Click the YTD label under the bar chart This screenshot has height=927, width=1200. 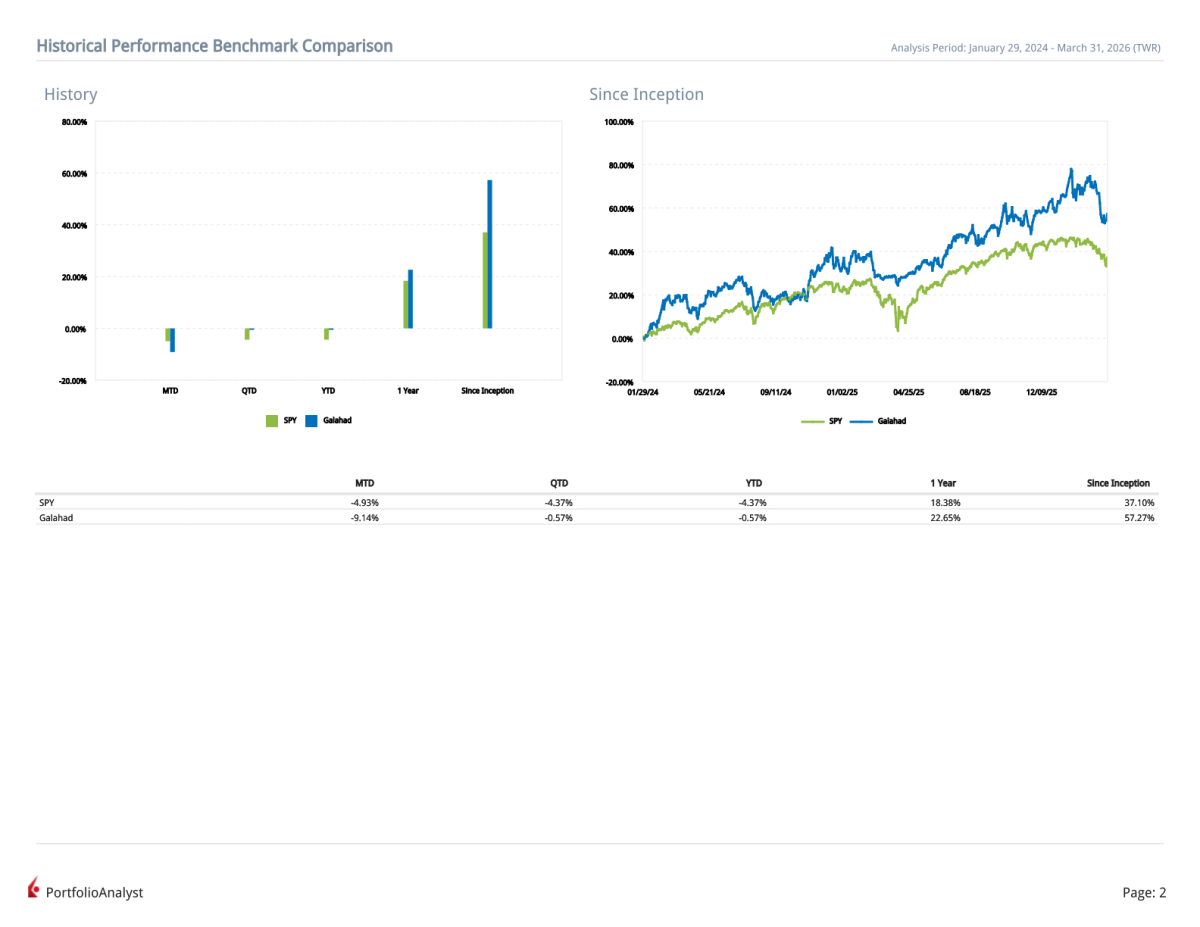pos(328,391)
